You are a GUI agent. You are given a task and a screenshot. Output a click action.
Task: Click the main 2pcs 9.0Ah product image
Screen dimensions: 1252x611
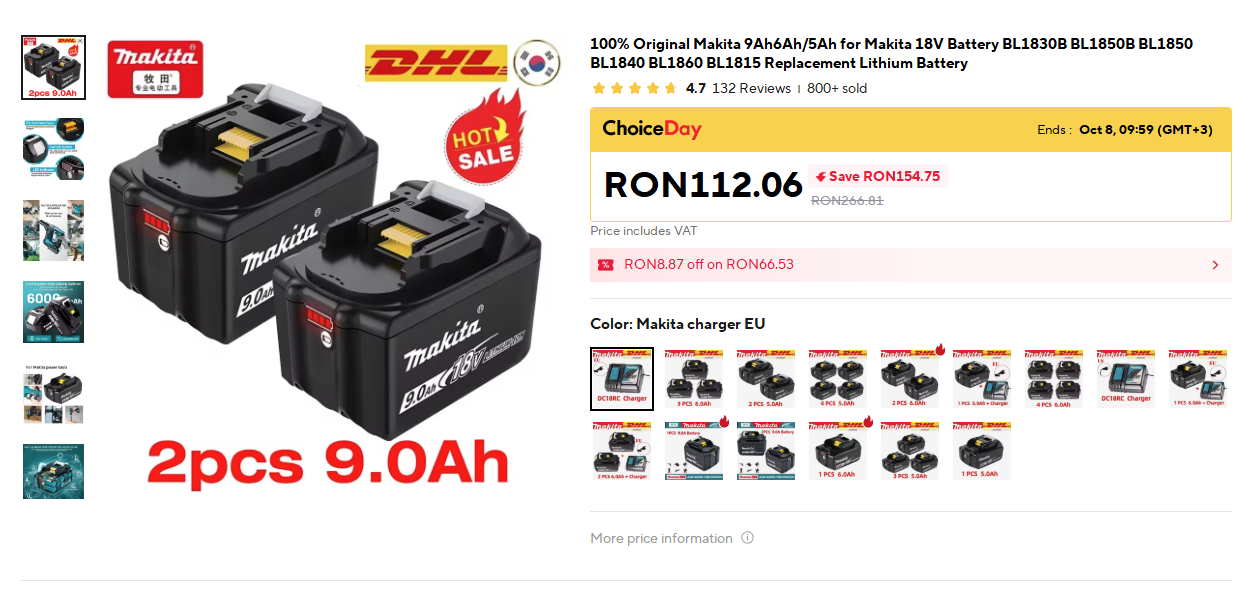coord(326,268)
